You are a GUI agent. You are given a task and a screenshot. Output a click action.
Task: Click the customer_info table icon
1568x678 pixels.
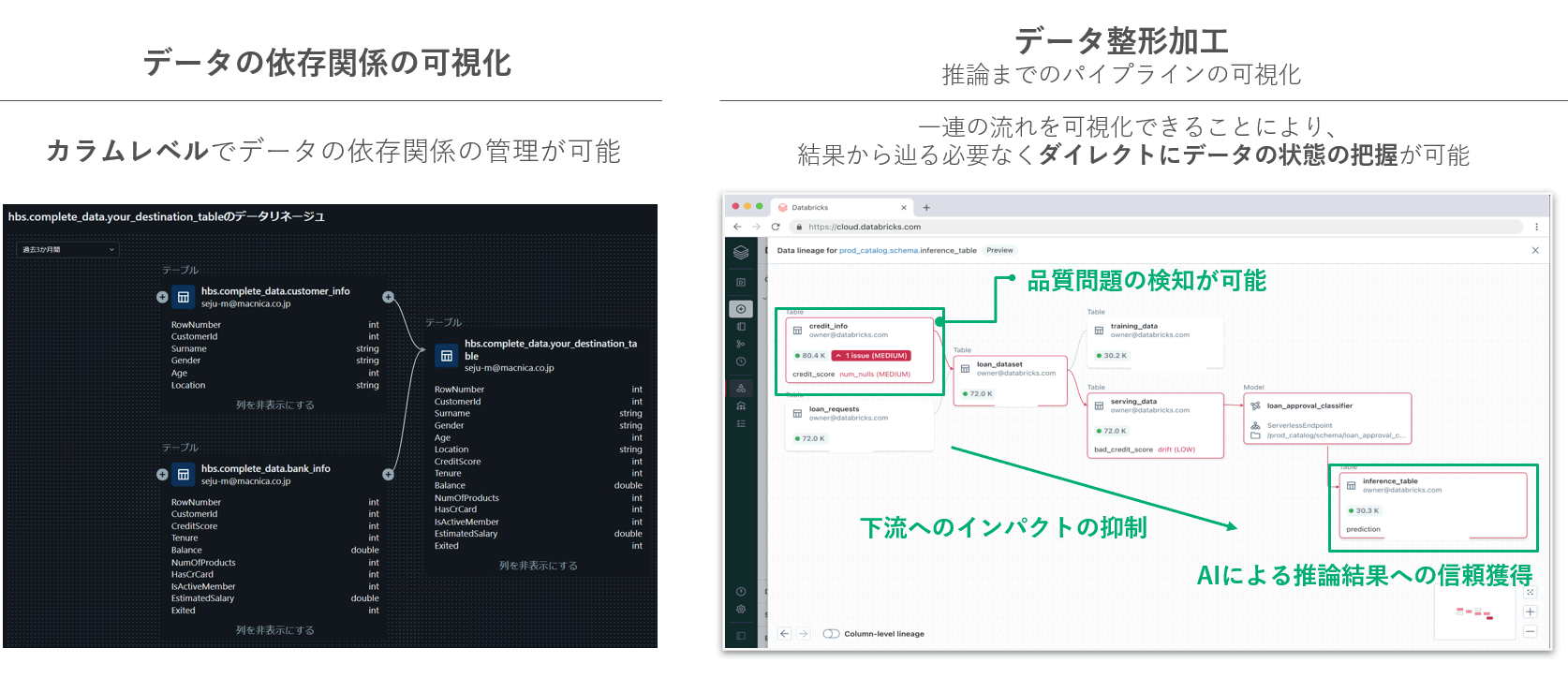184,297
